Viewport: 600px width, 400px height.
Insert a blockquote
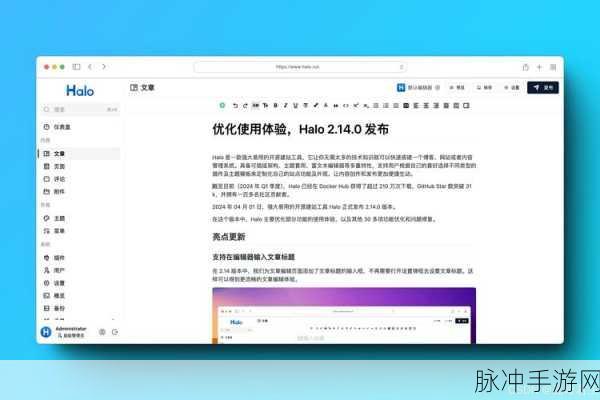pos(336,106)
